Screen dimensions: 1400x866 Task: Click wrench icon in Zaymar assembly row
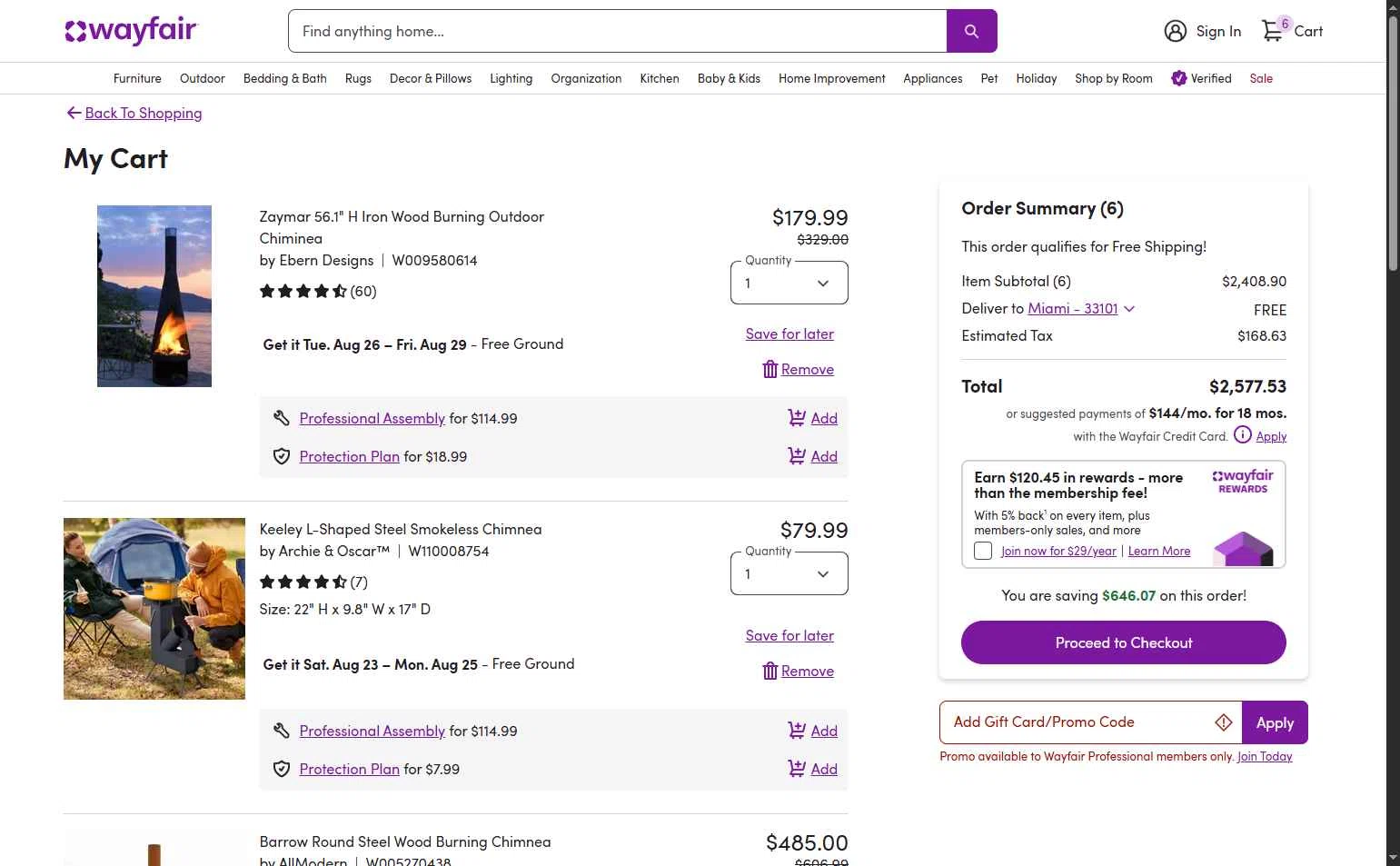[x=282, y=418]
